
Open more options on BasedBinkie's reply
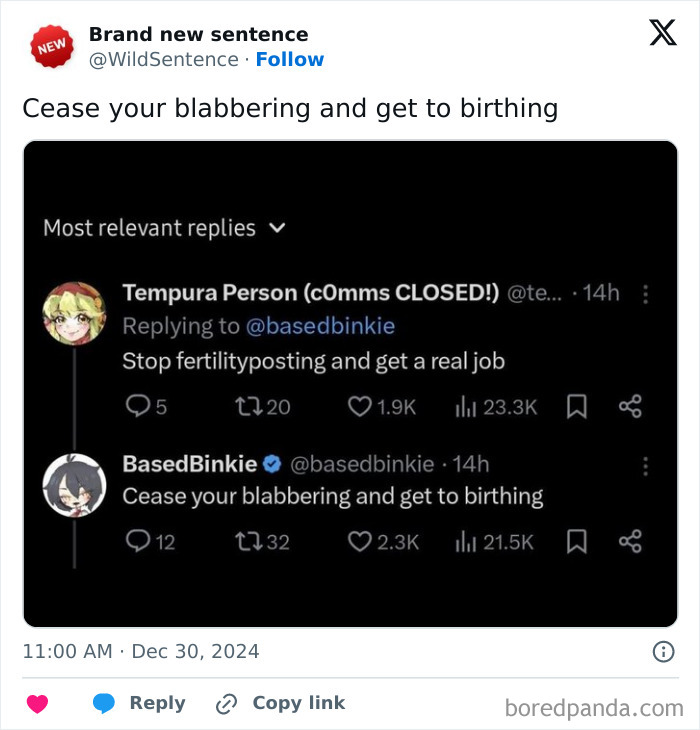click(x=646, y=466)
